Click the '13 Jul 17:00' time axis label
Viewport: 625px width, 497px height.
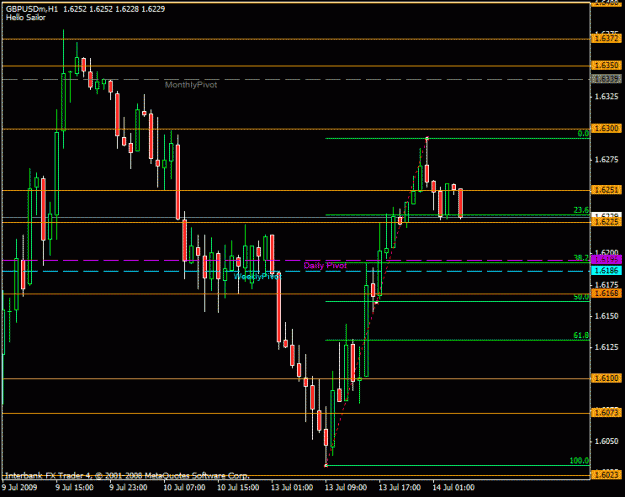tap(399, 488)
